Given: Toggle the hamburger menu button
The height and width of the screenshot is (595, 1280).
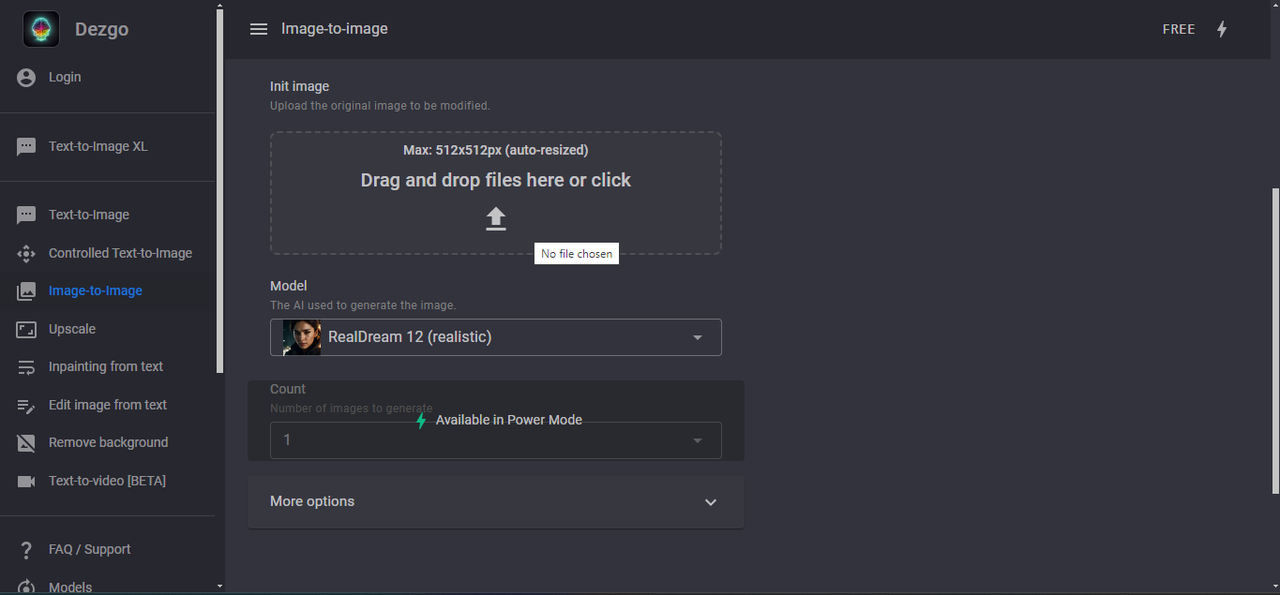Looking at the screenshot, I should pyautogui.click(x=259, y=29).
